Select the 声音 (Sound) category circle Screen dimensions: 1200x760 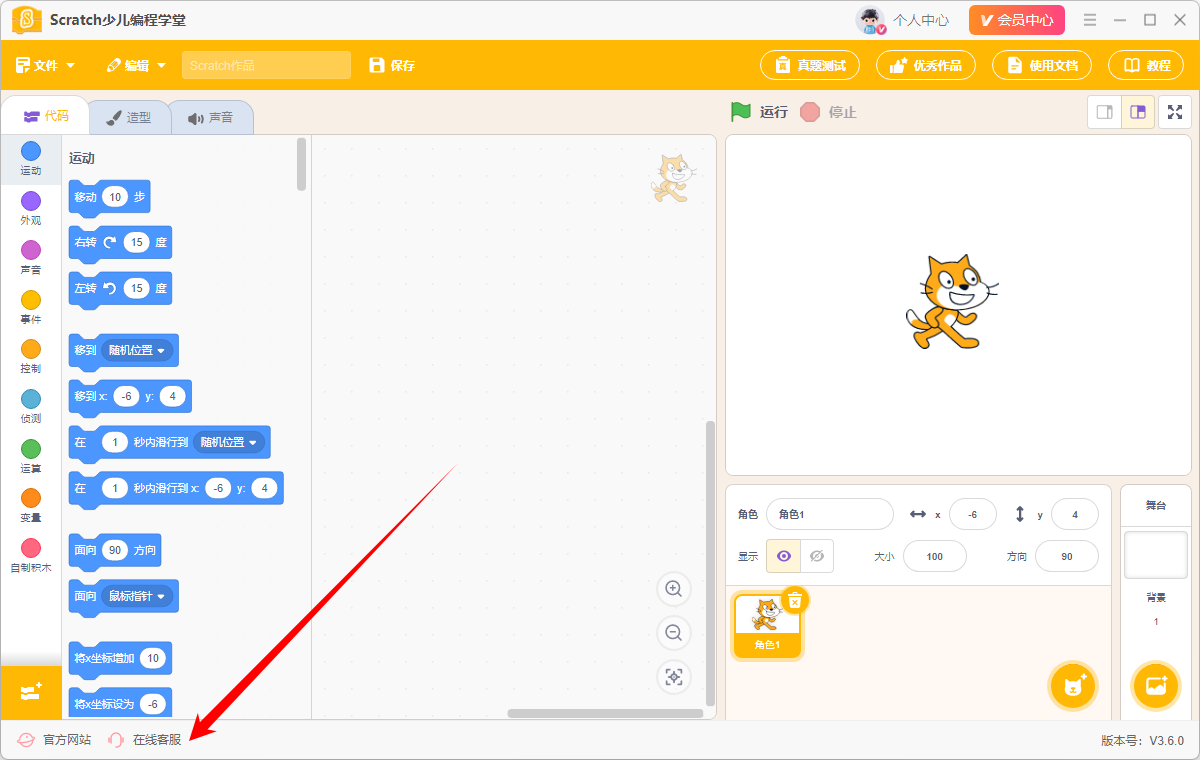point(31,250)
